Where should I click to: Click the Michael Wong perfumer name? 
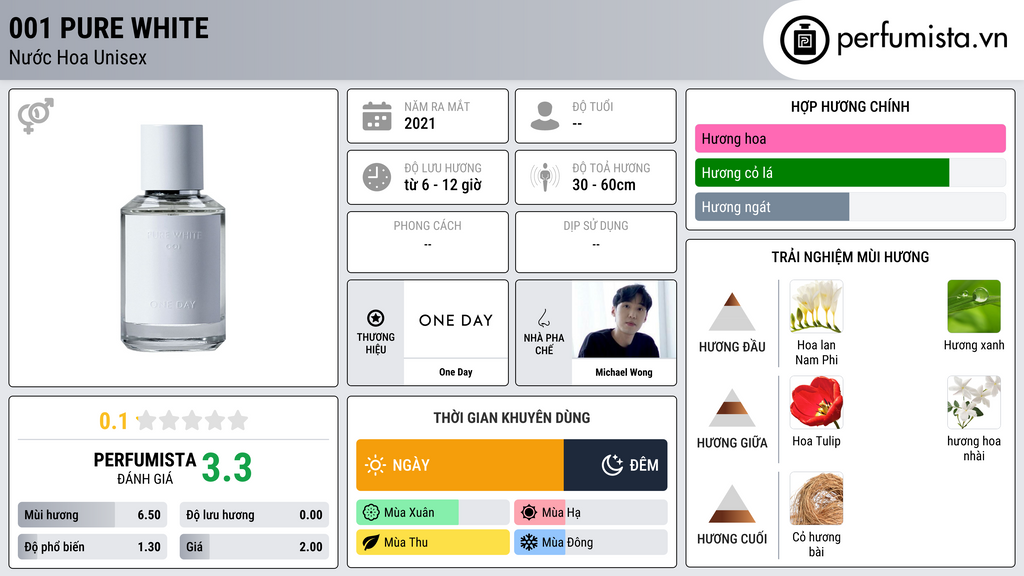tap(624, 372)
